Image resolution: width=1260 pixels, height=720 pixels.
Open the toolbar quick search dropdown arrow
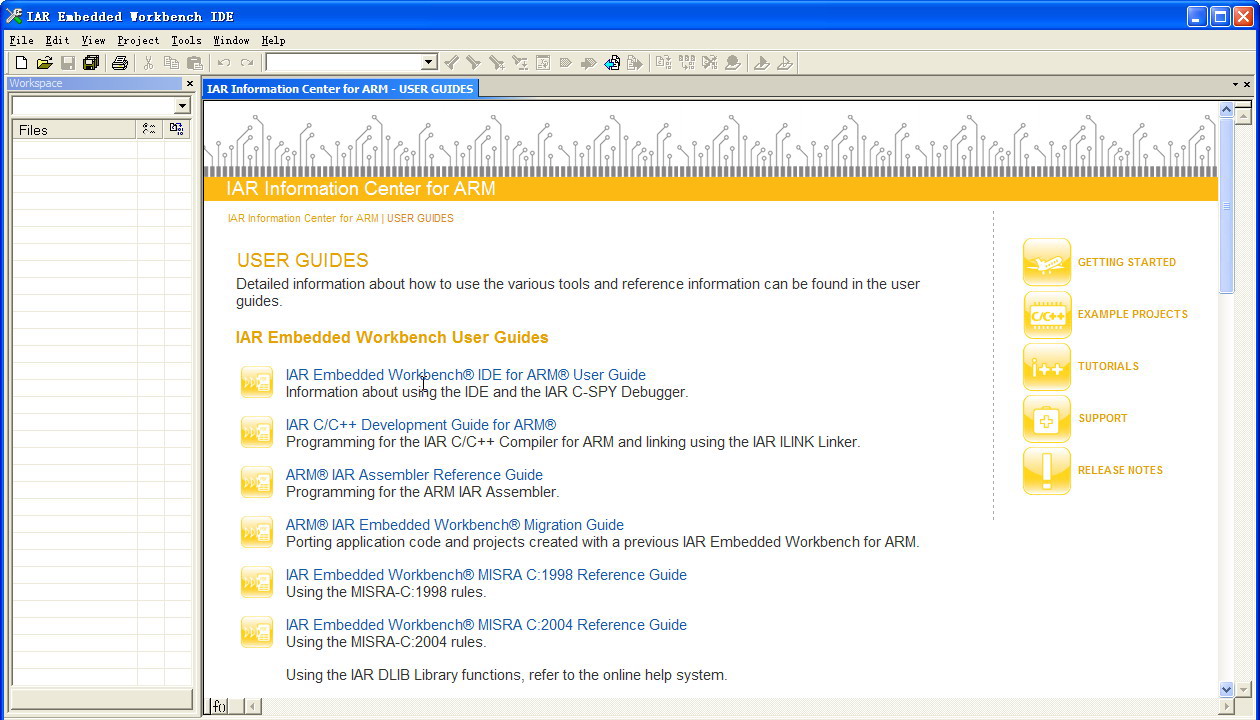click(x=429, y=62)
